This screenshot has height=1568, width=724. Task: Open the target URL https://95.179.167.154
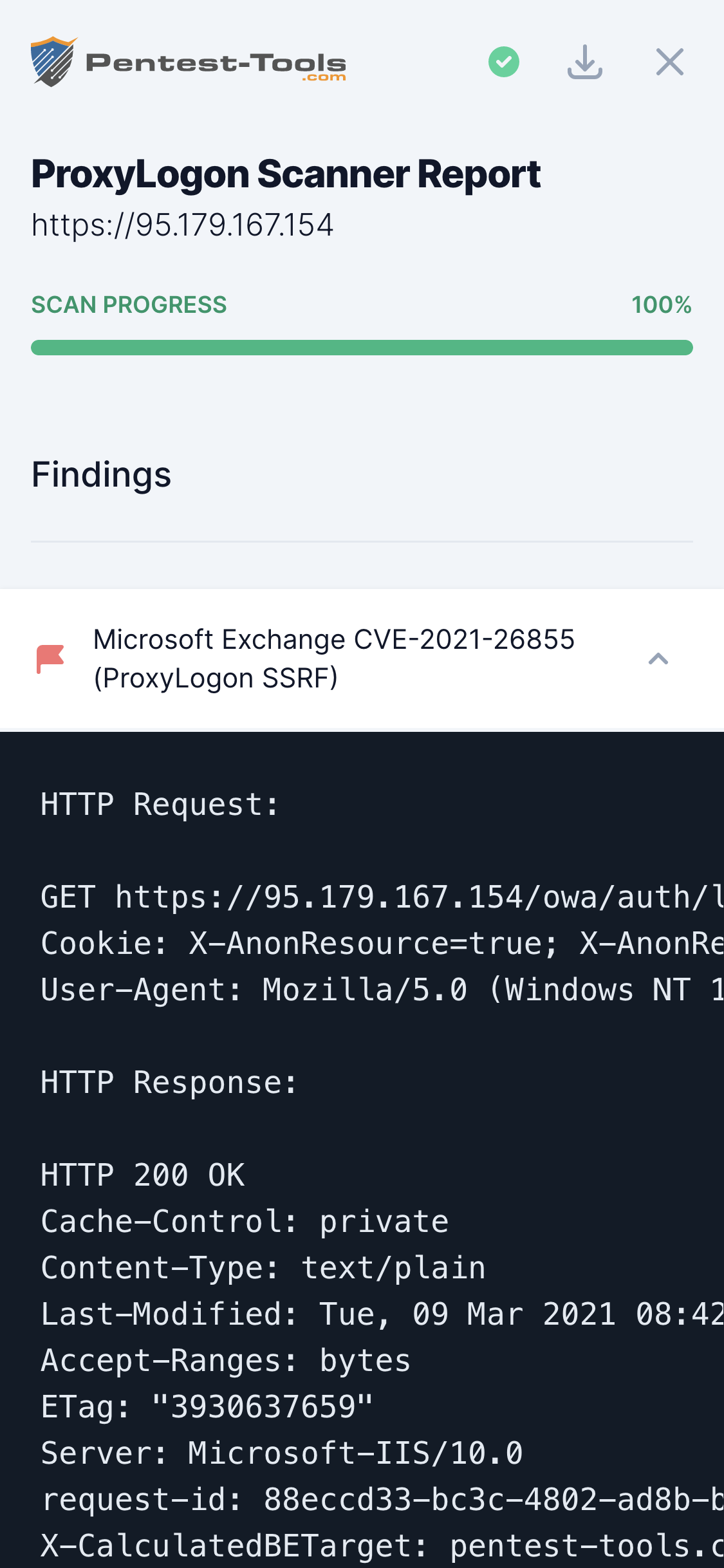(182, 224)
